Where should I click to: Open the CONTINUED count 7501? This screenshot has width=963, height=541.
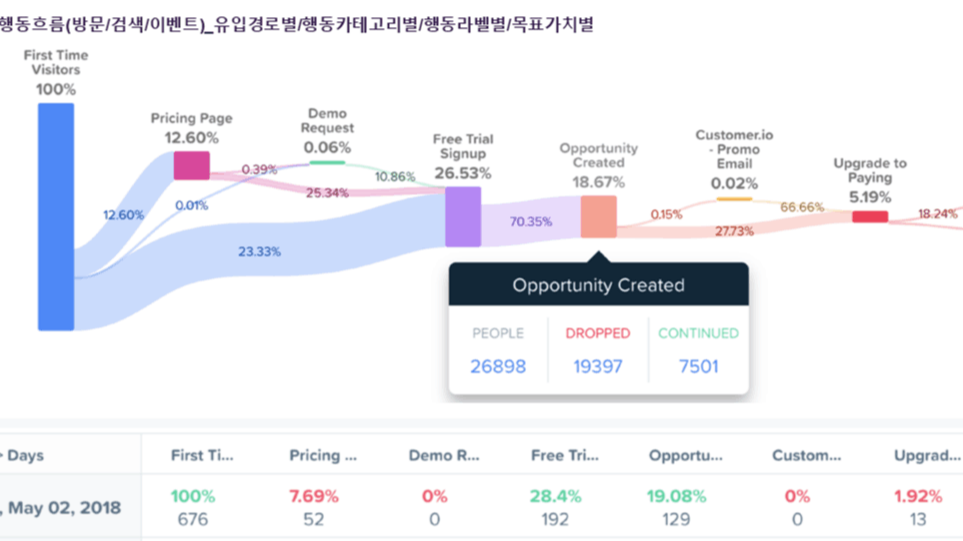698,366
